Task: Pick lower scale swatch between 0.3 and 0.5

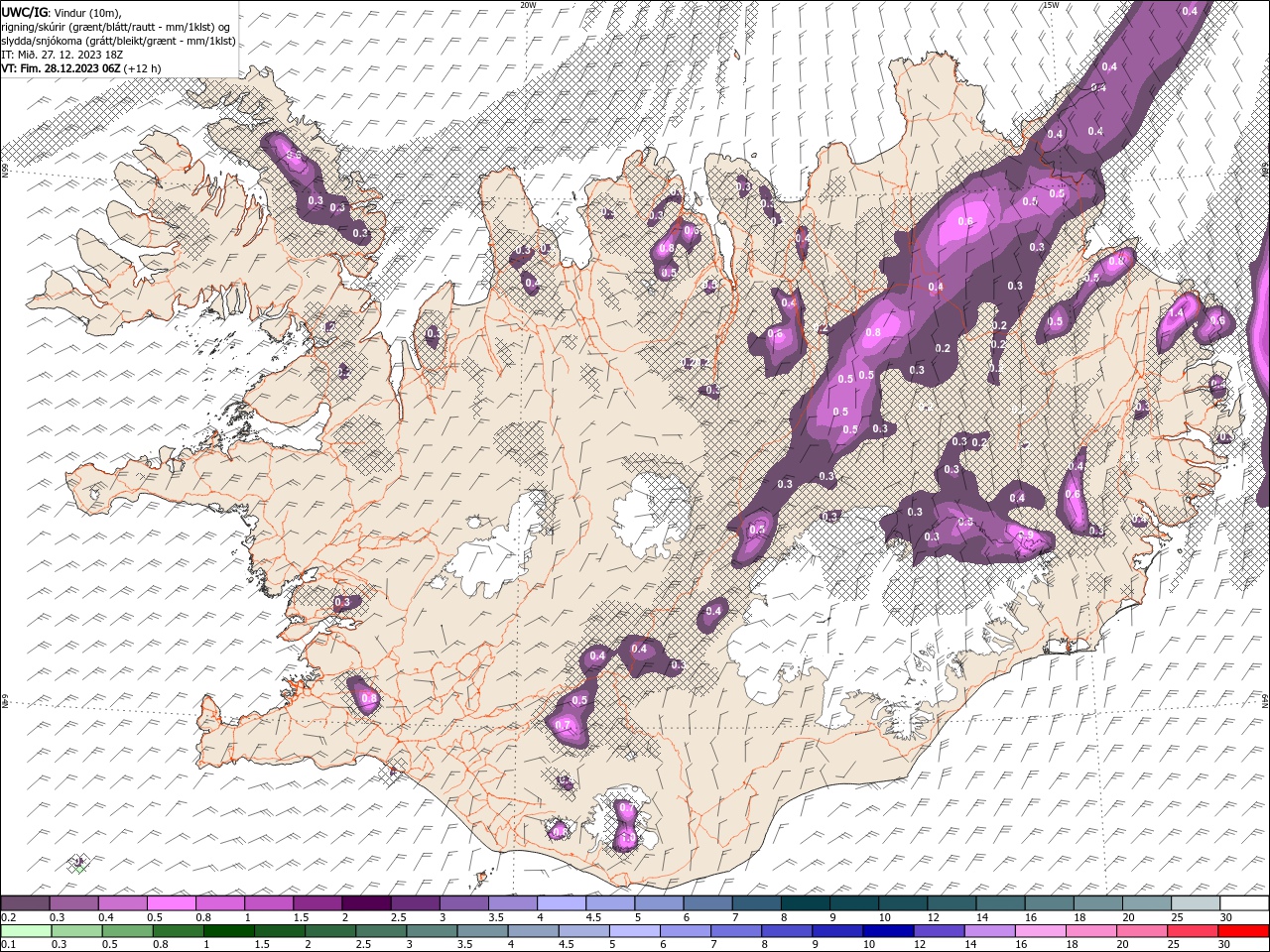Action: 76,930
